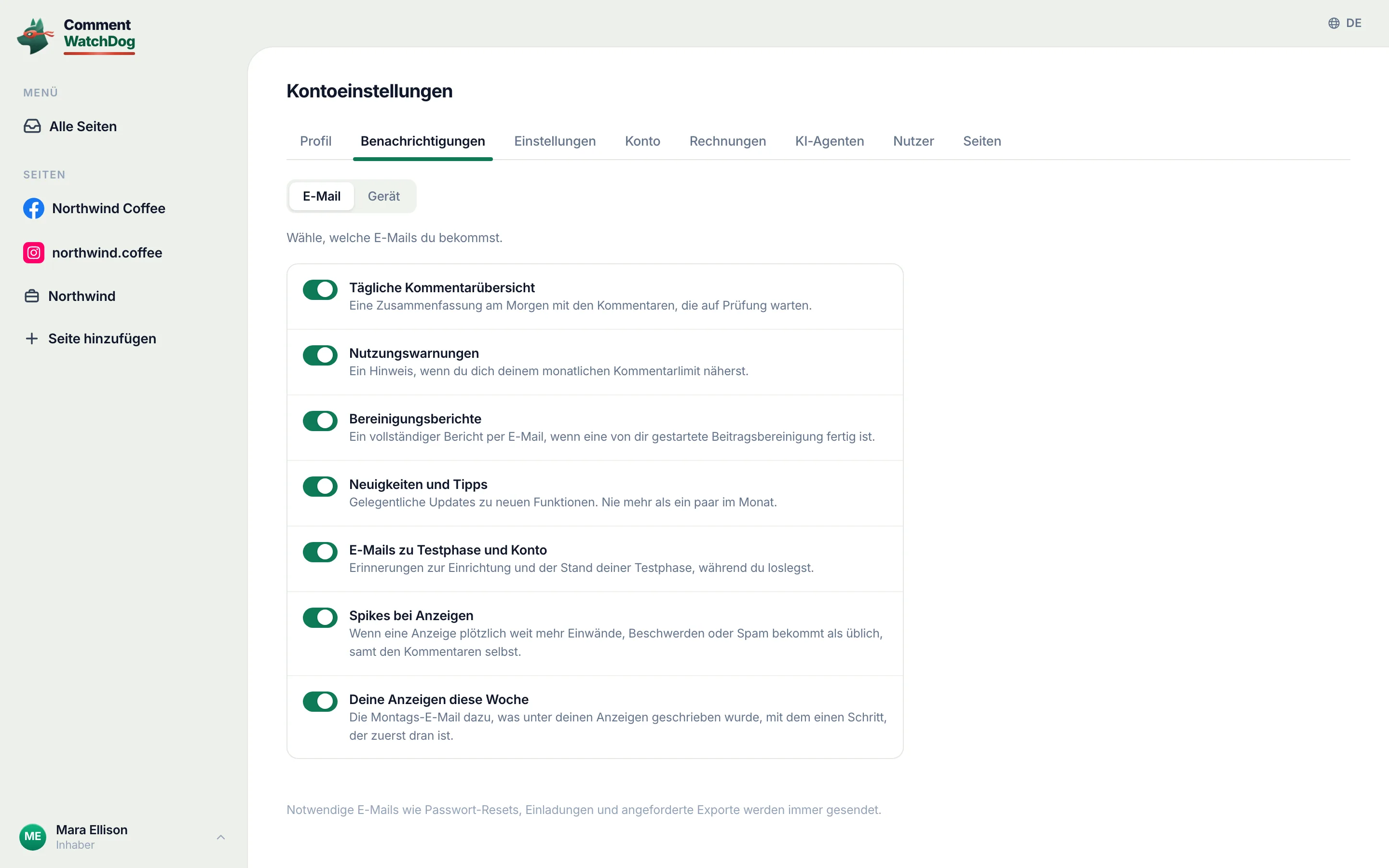1389x868 pixels.
Task: Disable Tägliche Kommentarübersicht toggle
Action: click(320, 290)
